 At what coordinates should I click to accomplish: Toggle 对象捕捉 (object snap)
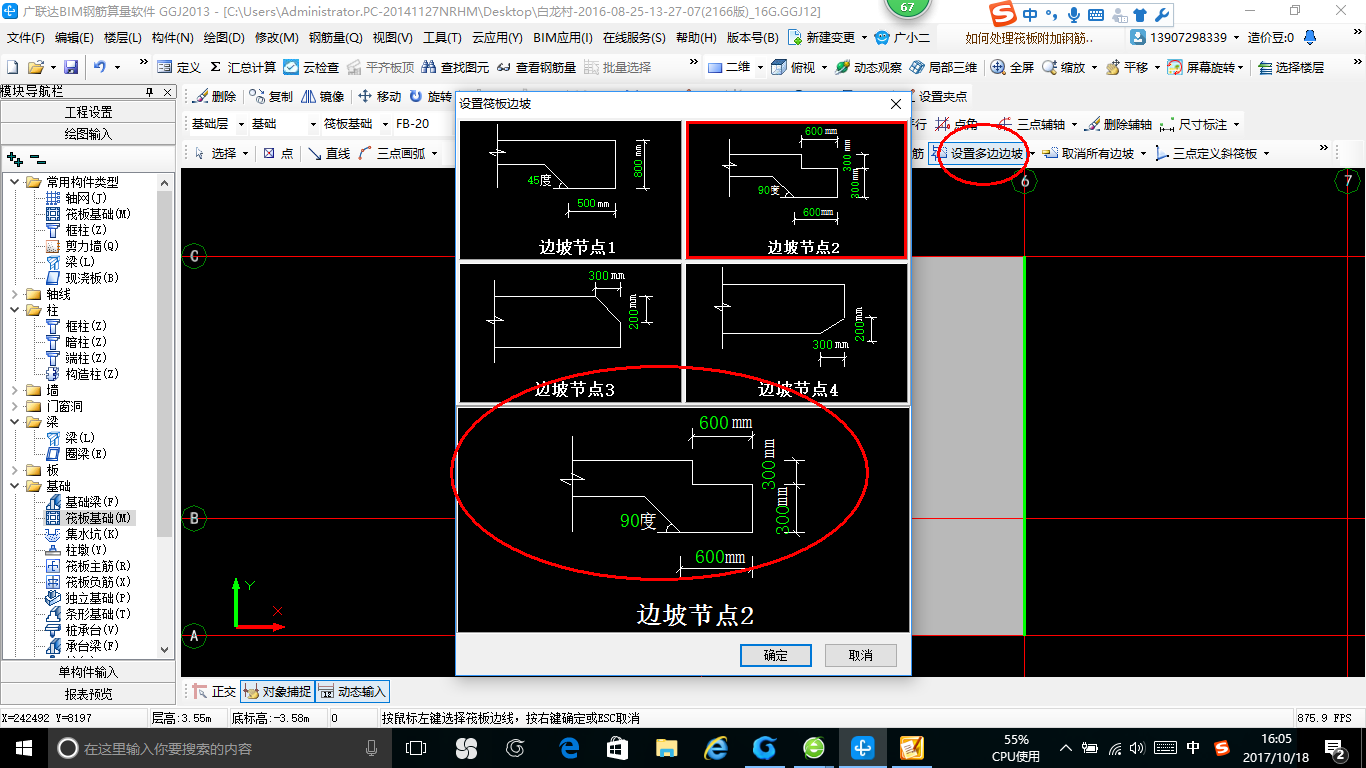pyautogui.click(x=277, y=691)
